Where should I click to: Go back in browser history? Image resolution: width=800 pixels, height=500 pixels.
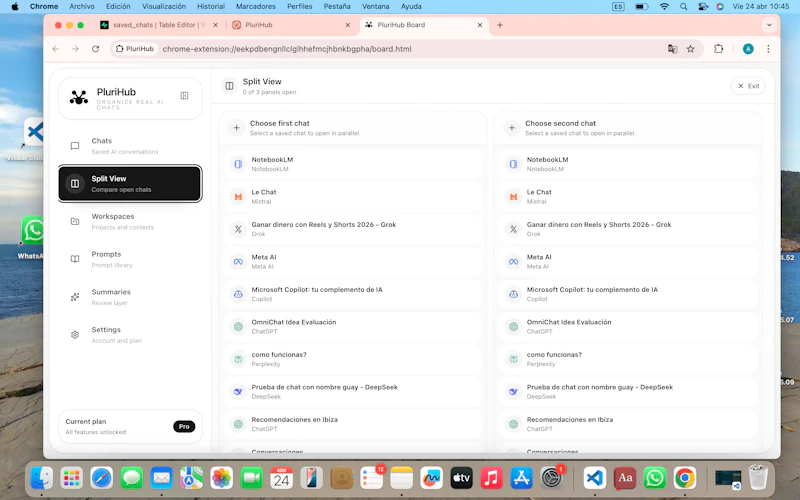pos(56,49)
